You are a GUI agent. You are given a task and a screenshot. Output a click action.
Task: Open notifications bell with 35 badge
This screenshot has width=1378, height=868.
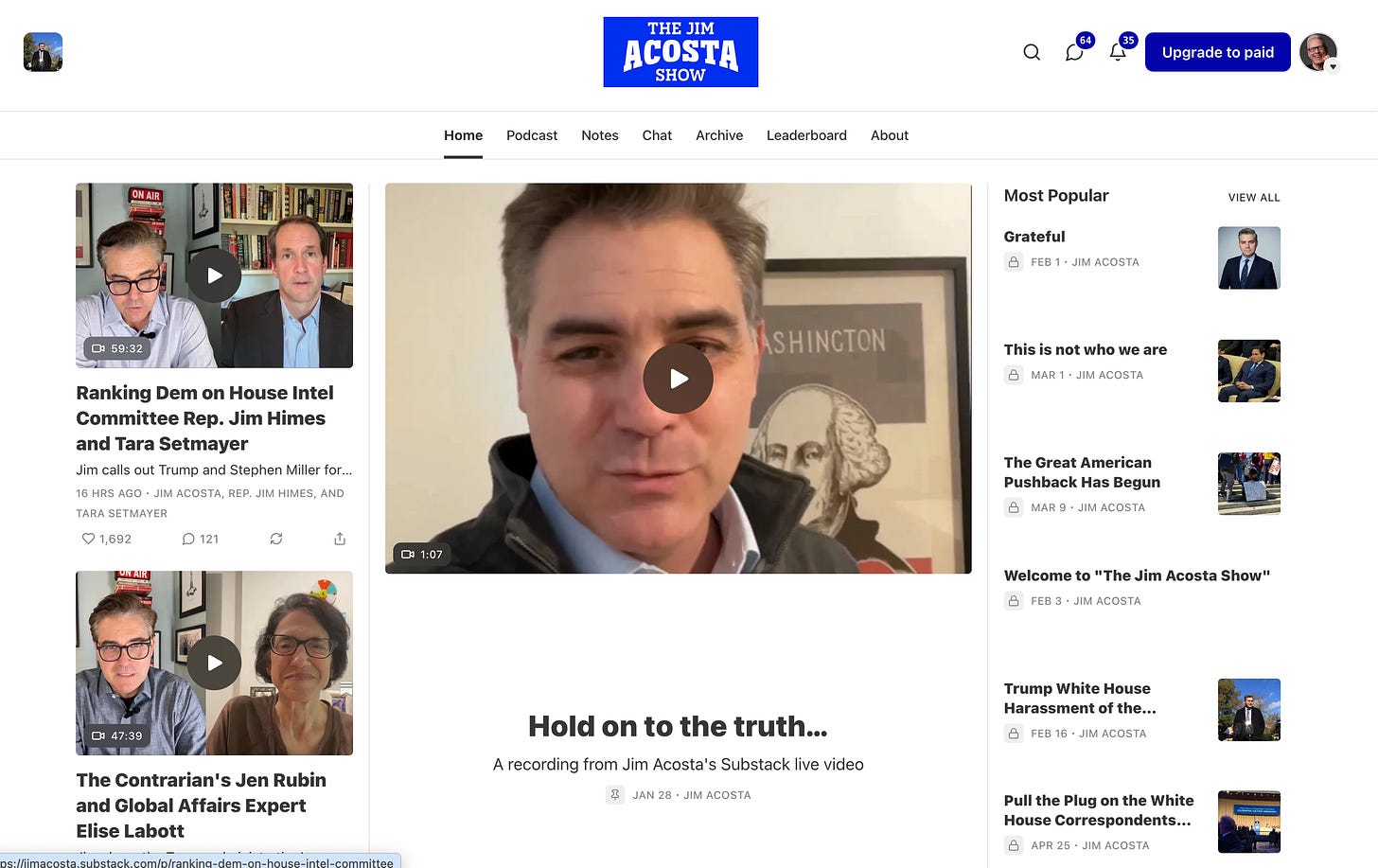click(1119, 51)
